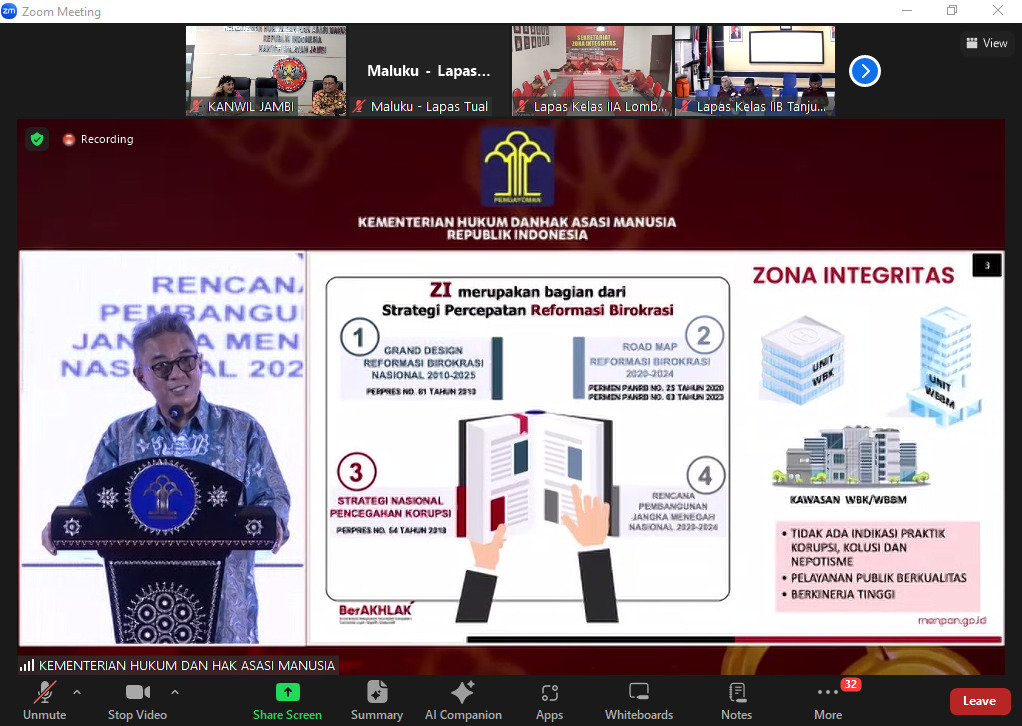This screenshot has width=1022, height=726.
Task: Launch AI Companion
Action: (x=463, y=701)
